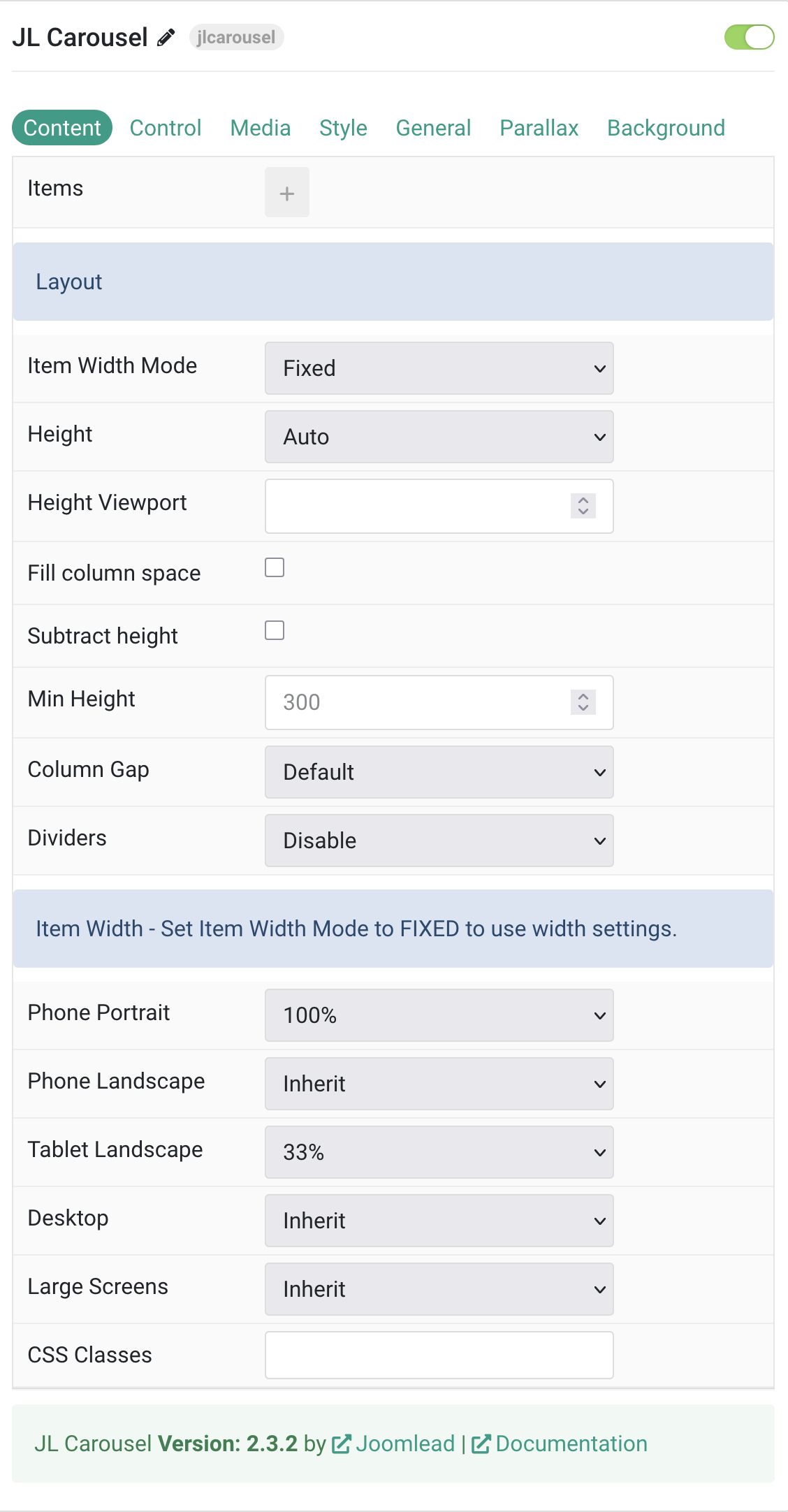788x1512 pixels.
Task: Open the Joomlead link
Action: pos(405,1444)
